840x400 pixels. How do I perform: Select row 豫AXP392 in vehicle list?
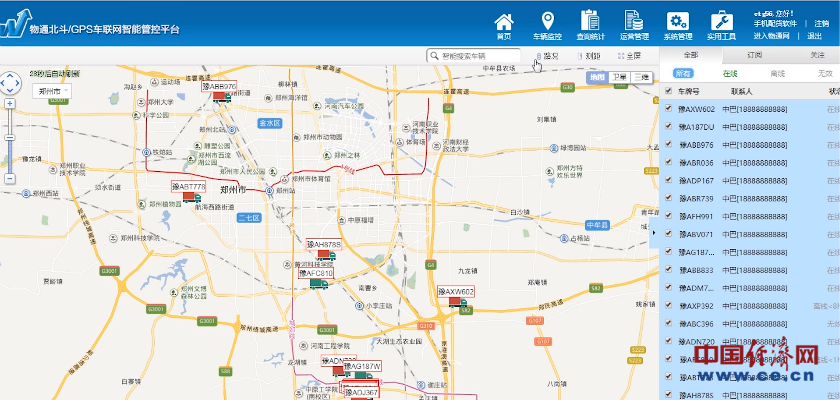coord(749,306)
